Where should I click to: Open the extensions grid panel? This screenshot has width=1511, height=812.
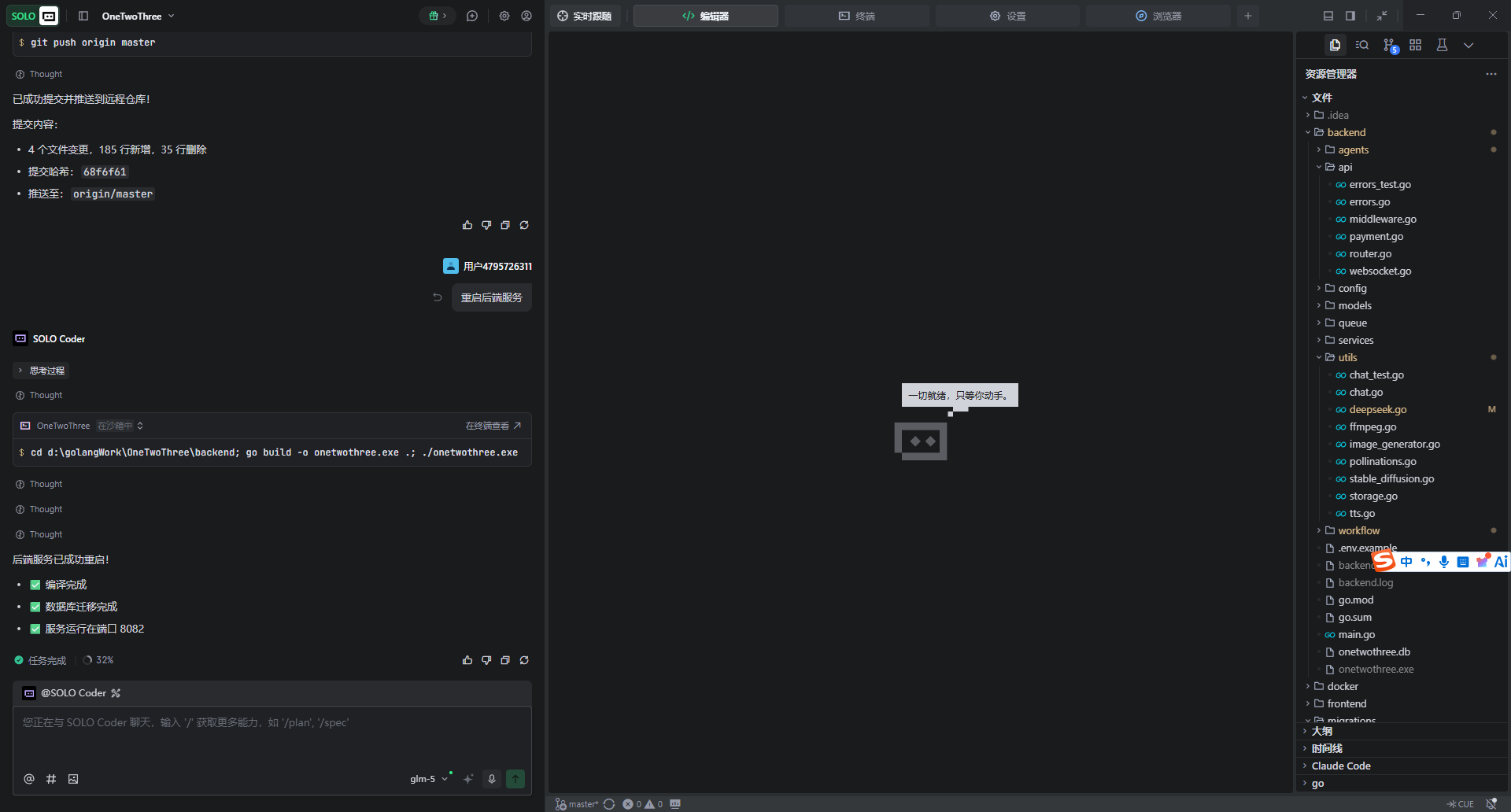pyautogui.click(x=1416, y=46)
